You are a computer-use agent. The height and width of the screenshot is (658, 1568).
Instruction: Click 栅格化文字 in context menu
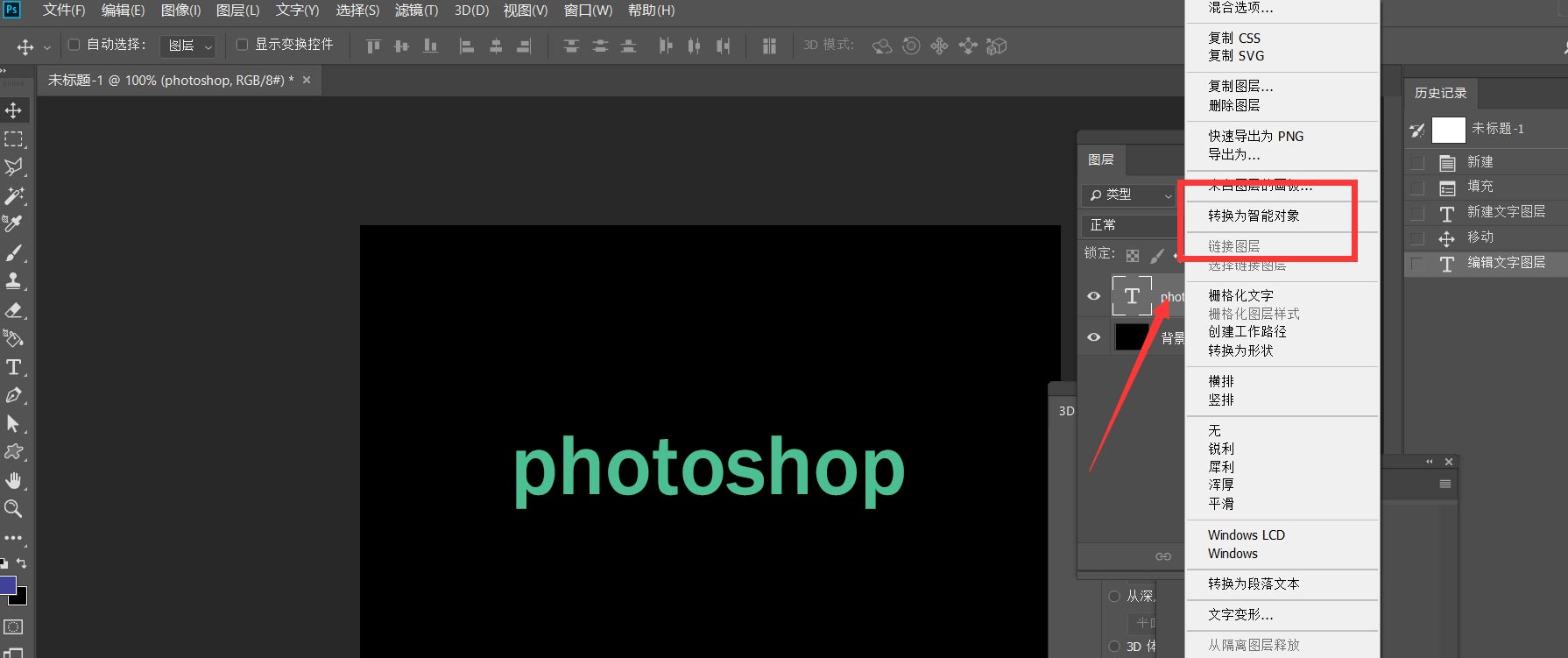[x=1240, y=295]
